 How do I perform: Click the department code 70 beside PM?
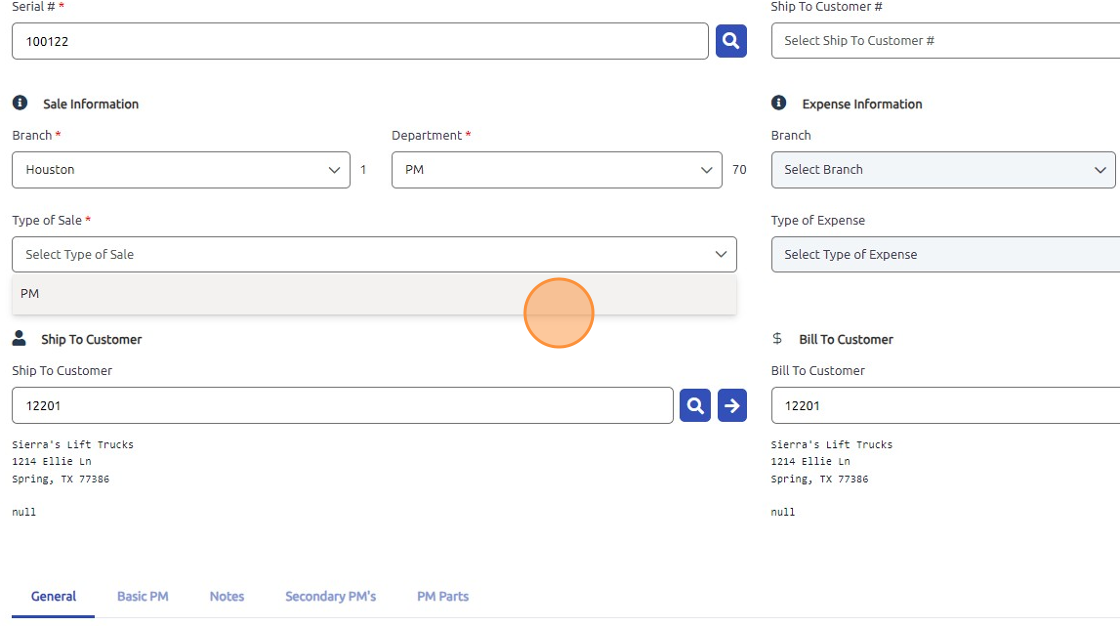[739, 169]
